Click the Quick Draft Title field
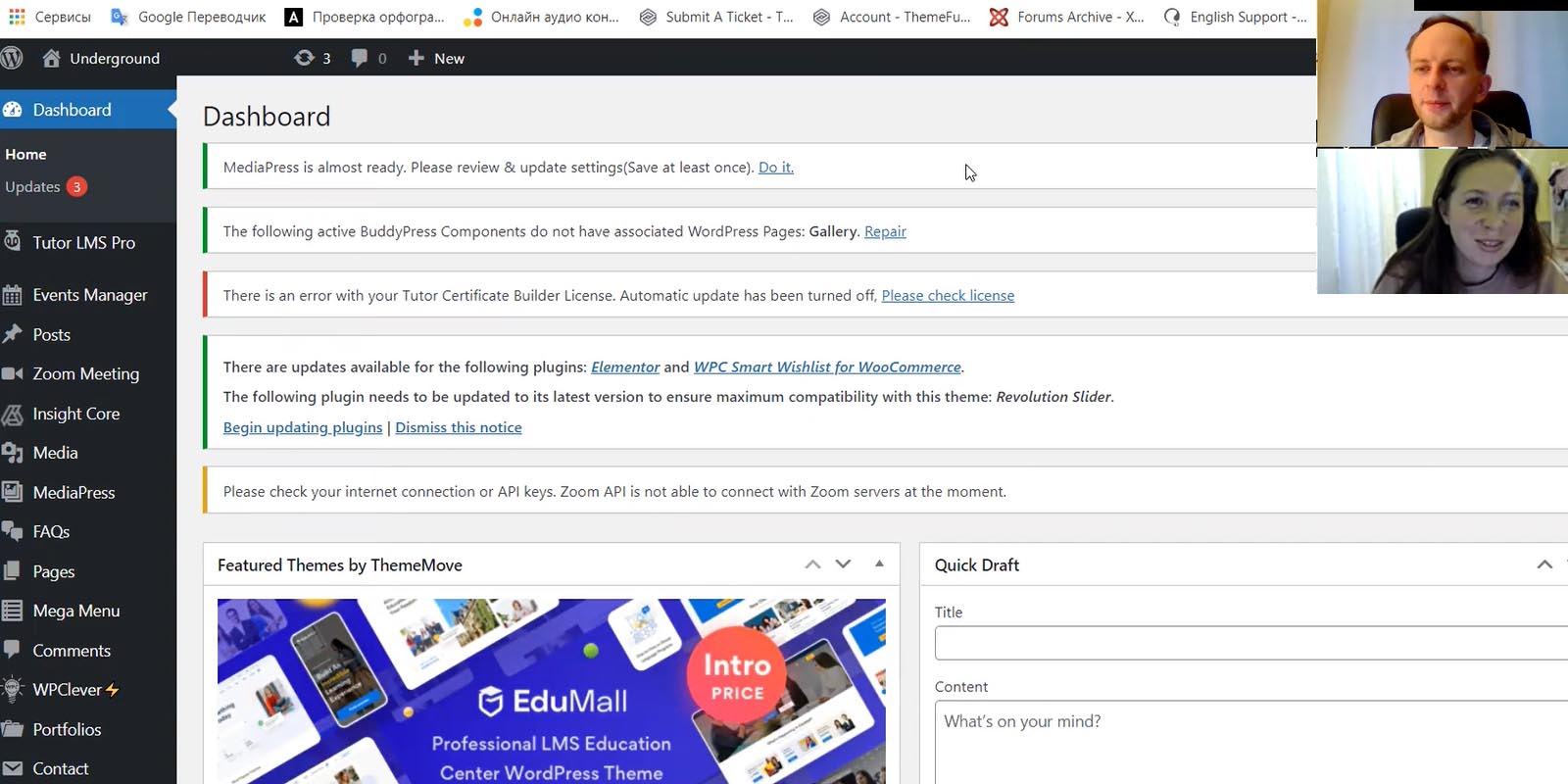This screenshot has height=784, width=1568. pos(1251,643)
